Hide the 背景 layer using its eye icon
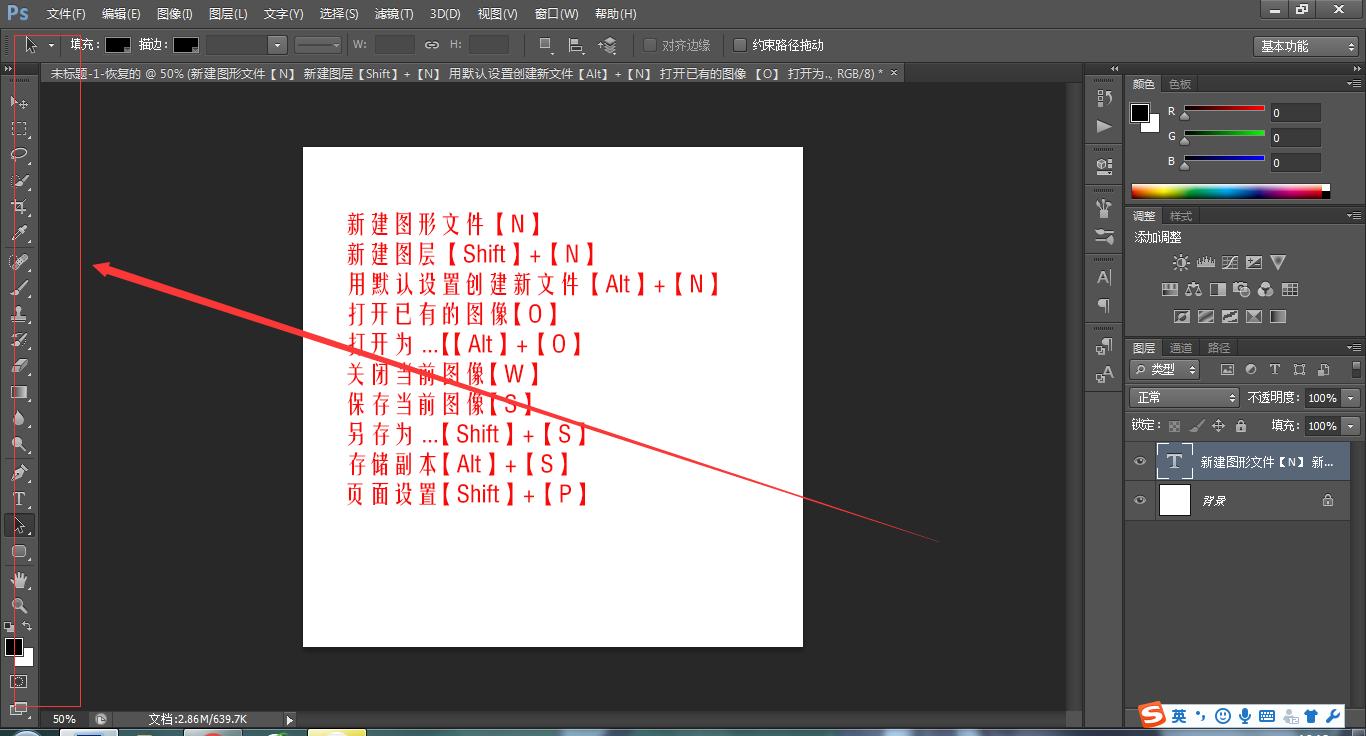 [1140, 500]
